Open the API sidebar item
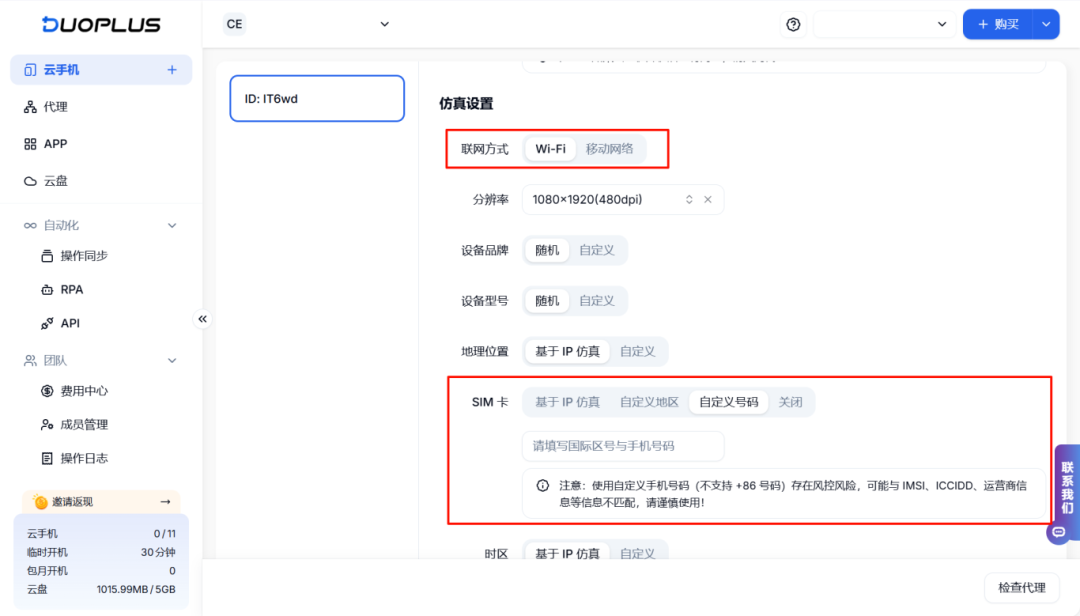Viewport: 1080px width, 616px height. [62, 322]
